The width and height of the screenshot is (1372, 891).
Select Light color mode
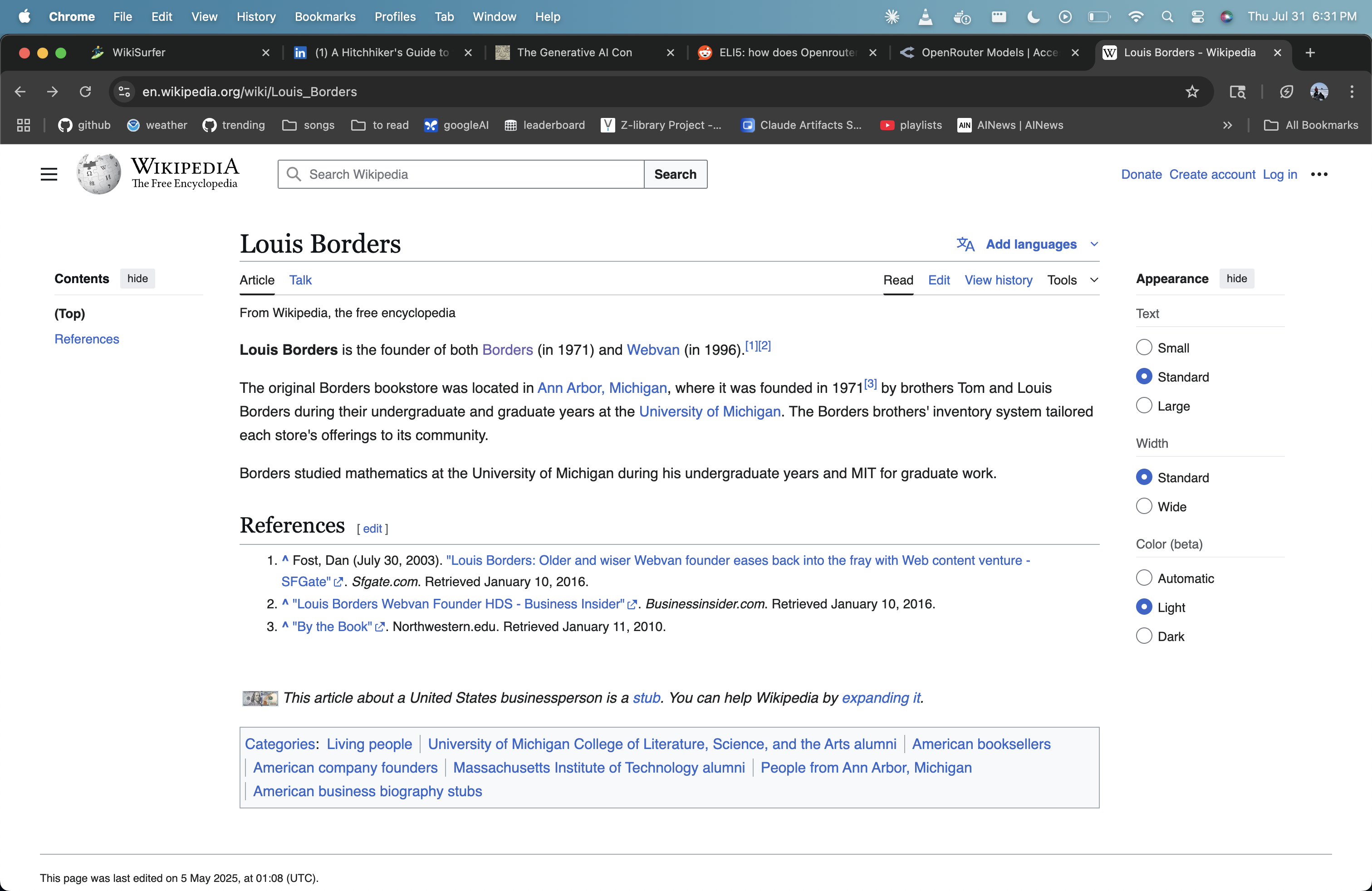coord(1144,607)
